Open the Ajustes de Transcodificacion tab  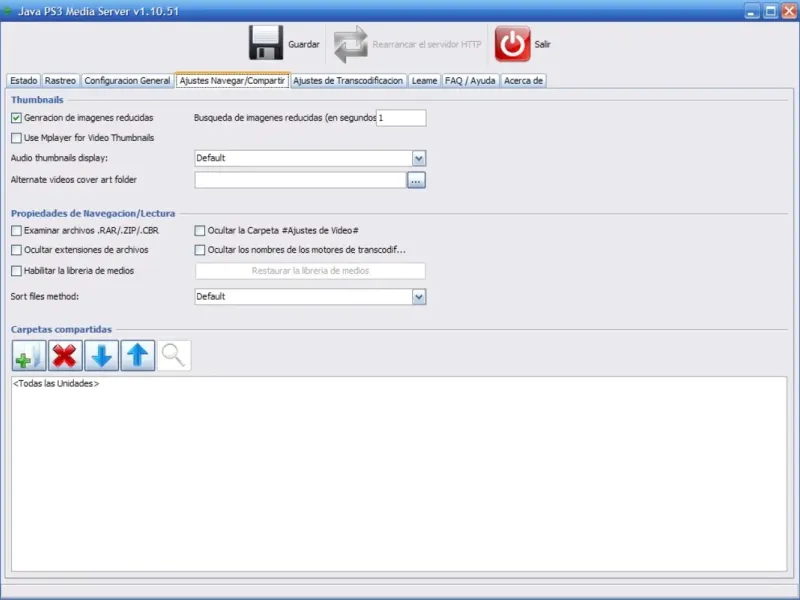point(348,81)
